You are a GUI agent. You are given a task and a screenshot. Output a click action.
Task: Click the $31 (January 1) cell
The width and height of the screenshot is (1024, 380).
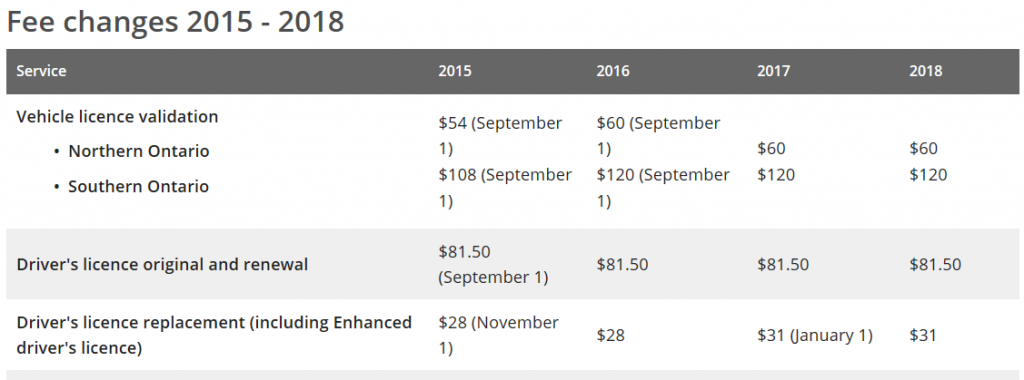(815, 336)
